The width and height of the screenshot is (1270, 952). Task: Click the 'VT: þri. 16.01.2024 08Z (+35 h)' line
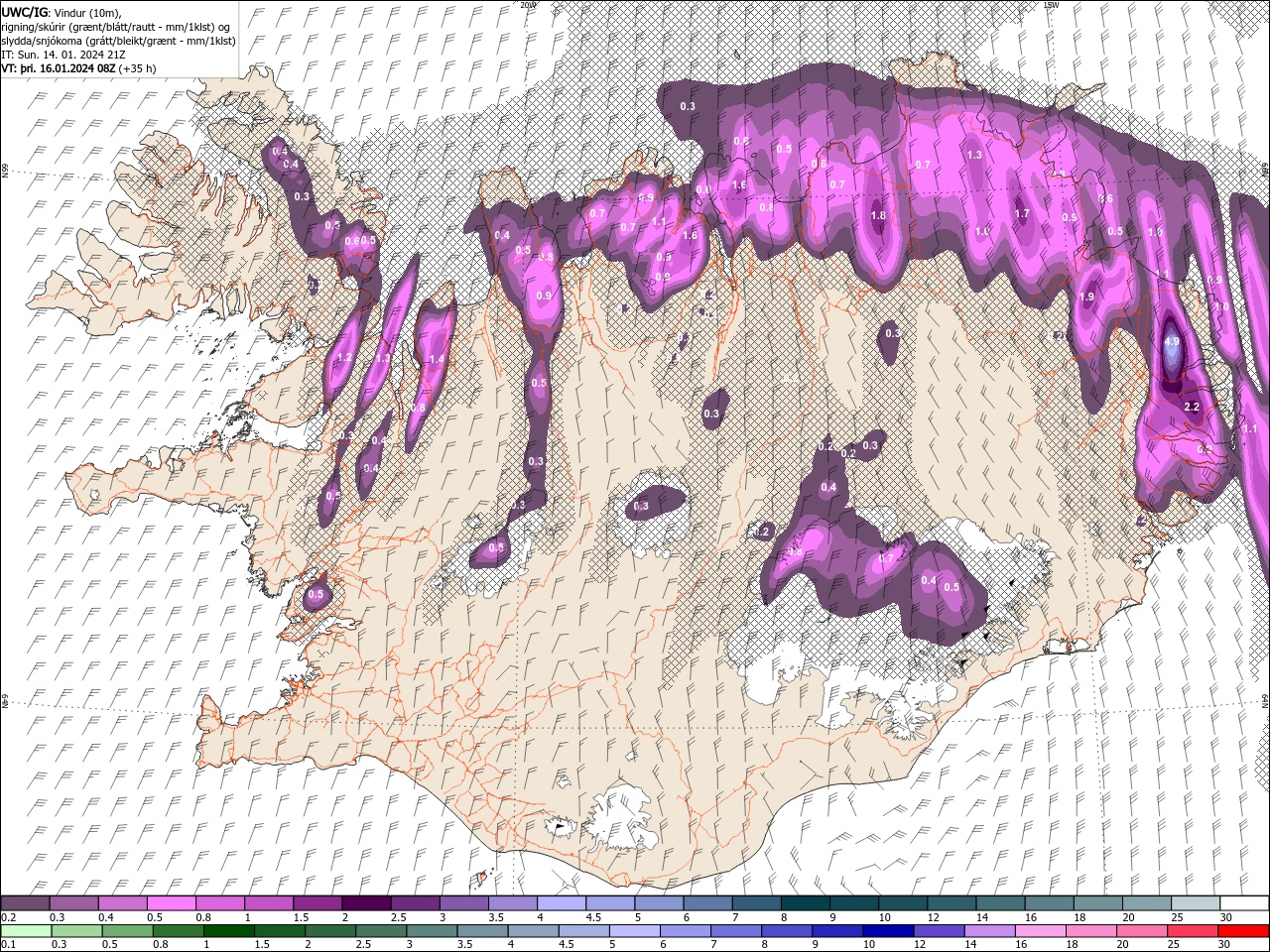click(79, 69)
